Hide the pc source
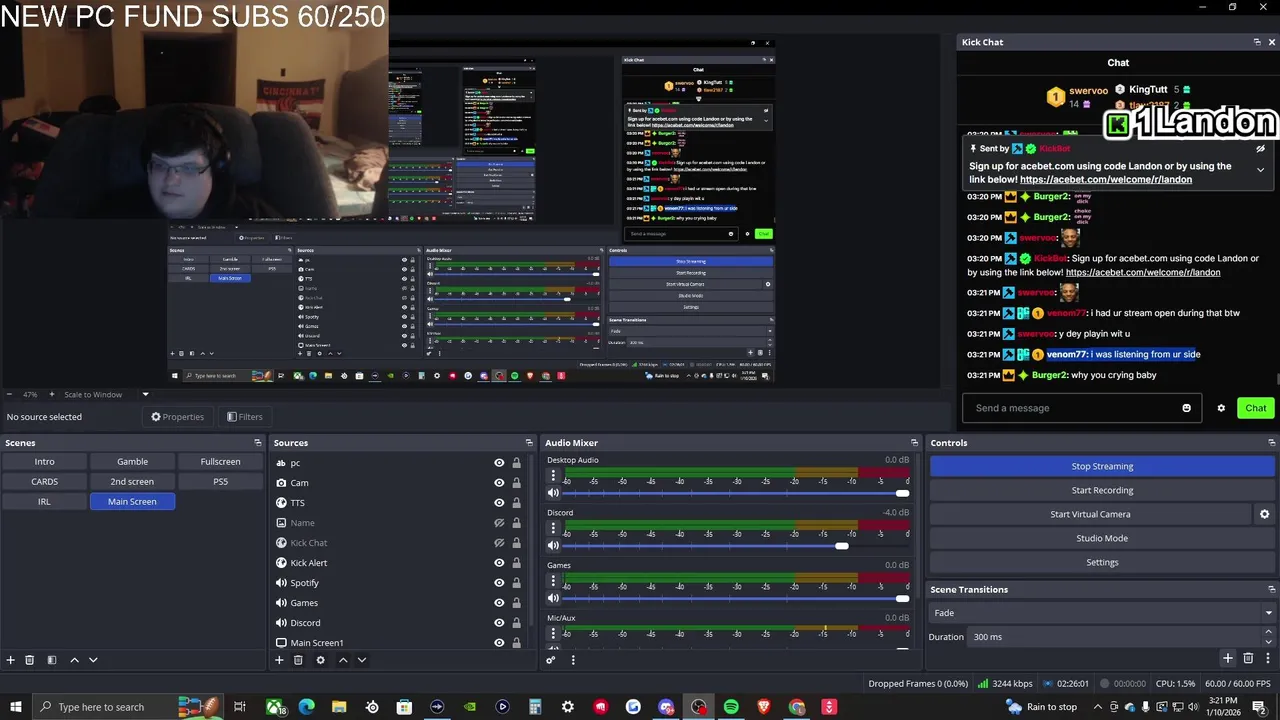This screenshot has width=1280, height=720. 499,463
